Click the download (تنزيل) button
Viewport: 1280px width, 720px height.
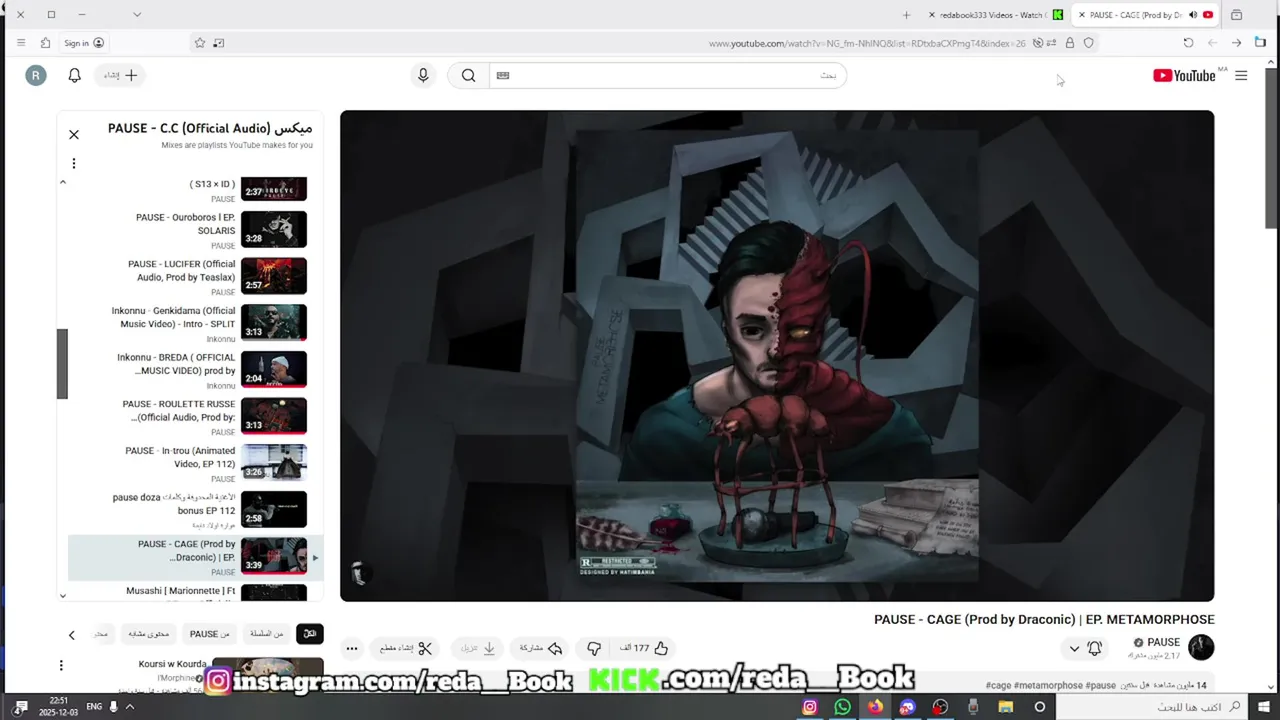(476, 648)
